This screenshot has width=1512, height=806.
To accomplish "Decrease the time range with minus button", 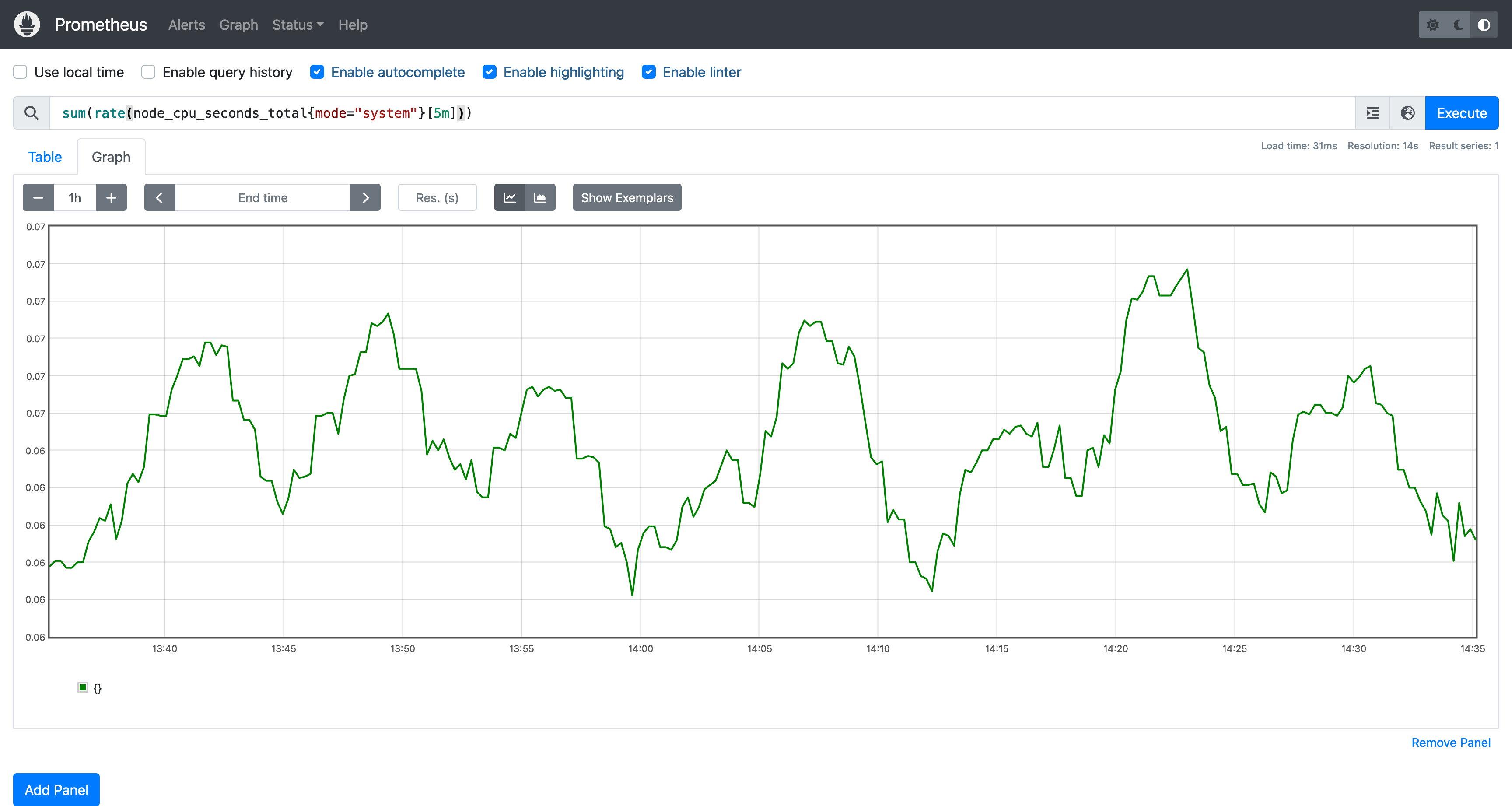I will coord(38,198).
